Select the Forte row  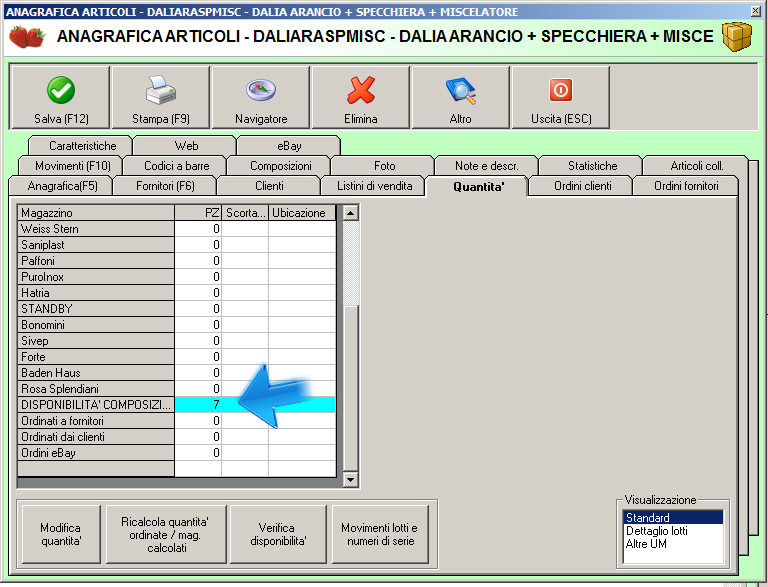177,357
